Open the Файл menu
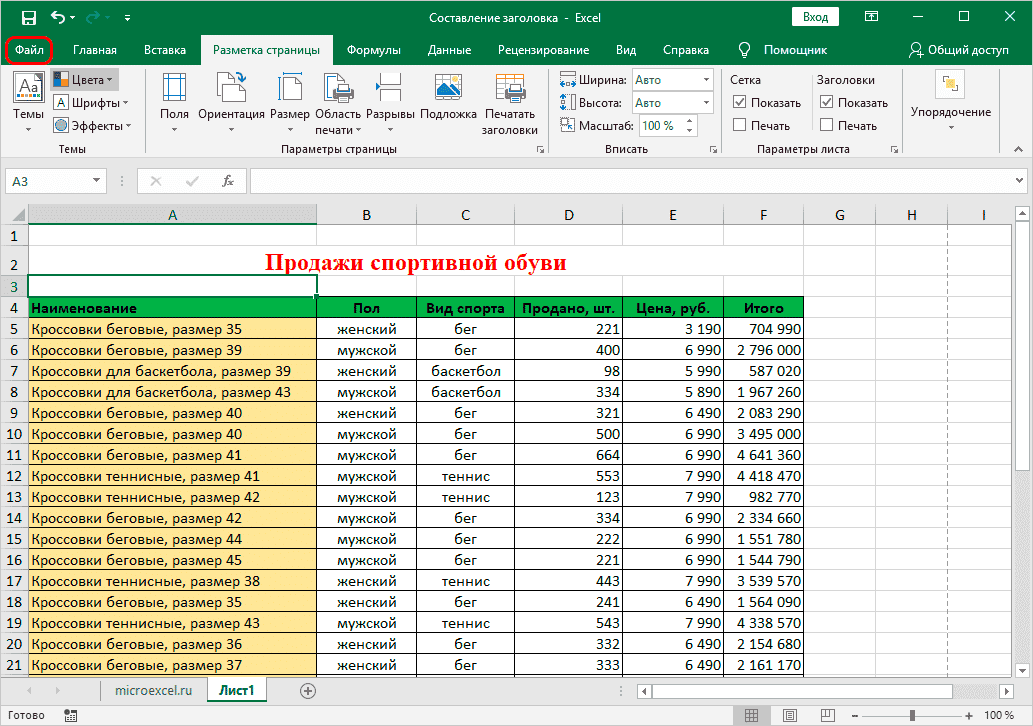The width and height of the screenshot is (1033, 726). coord(28,50)
